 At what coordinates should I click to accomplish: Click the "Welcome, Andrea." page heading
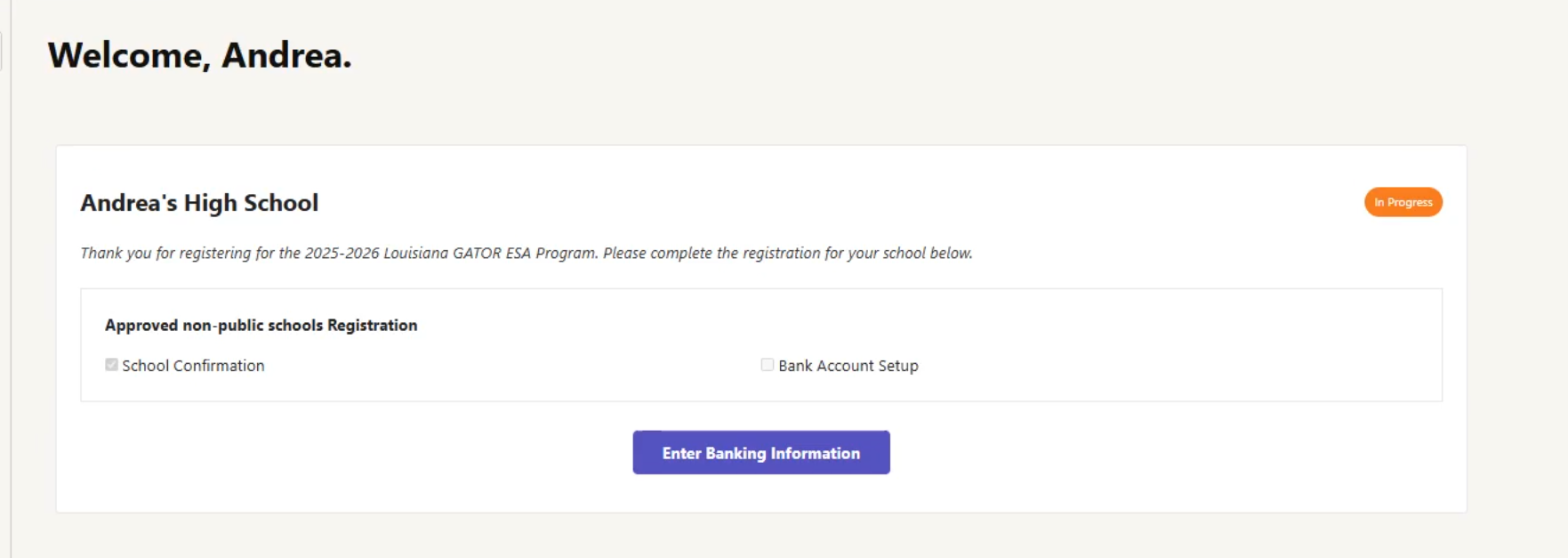click(199, 55)
